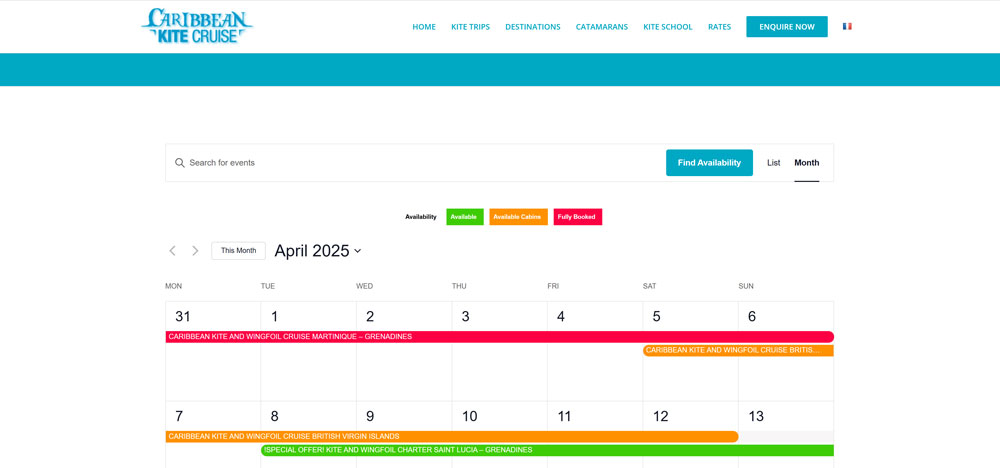This screenshot has height=468, width=1000.
Task: Go to previous month arrow
Action: [x=172, y=251]
